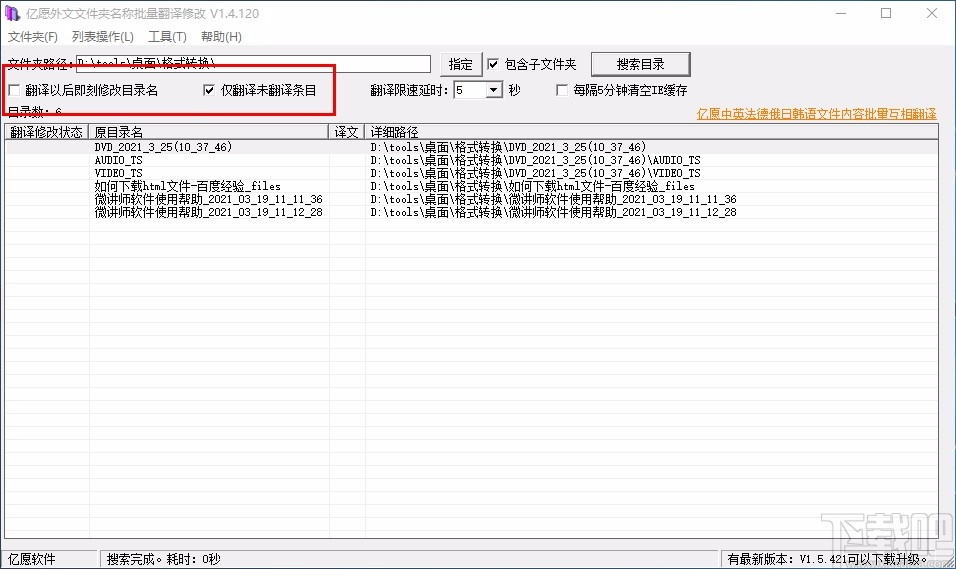Viewport: 956px width, 569px height.
Task: Click 搜索完成 status message
Action: pyautogui.click(x=163, y=559)
